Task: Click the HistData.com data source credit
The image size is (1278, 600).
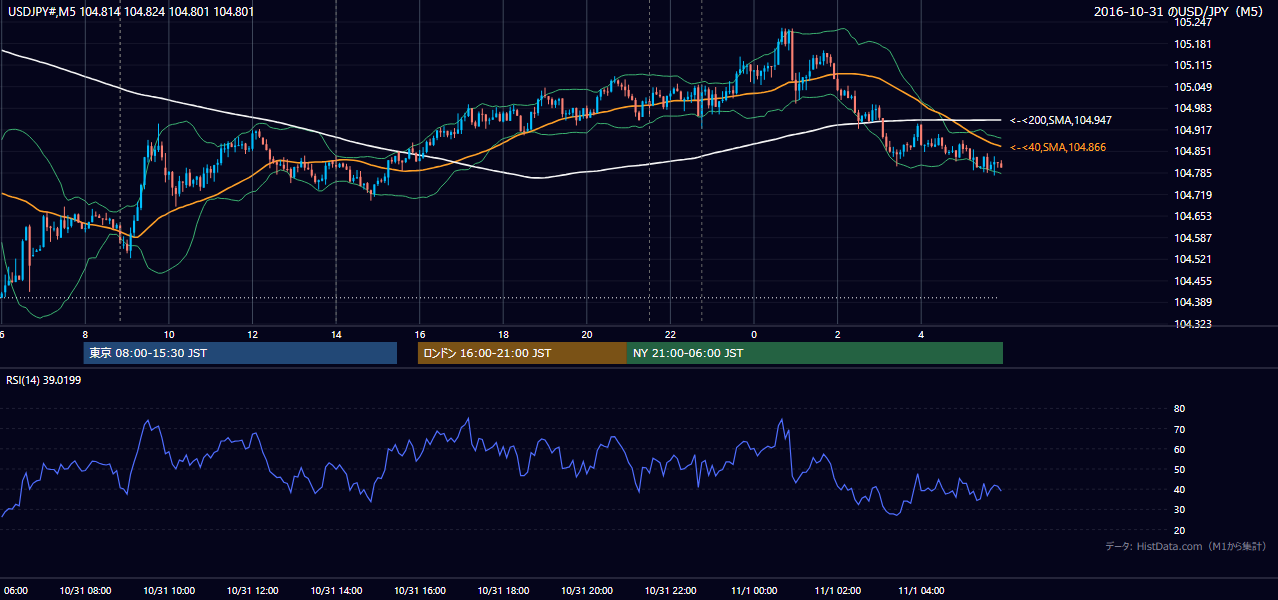Action: (1186, 546)
